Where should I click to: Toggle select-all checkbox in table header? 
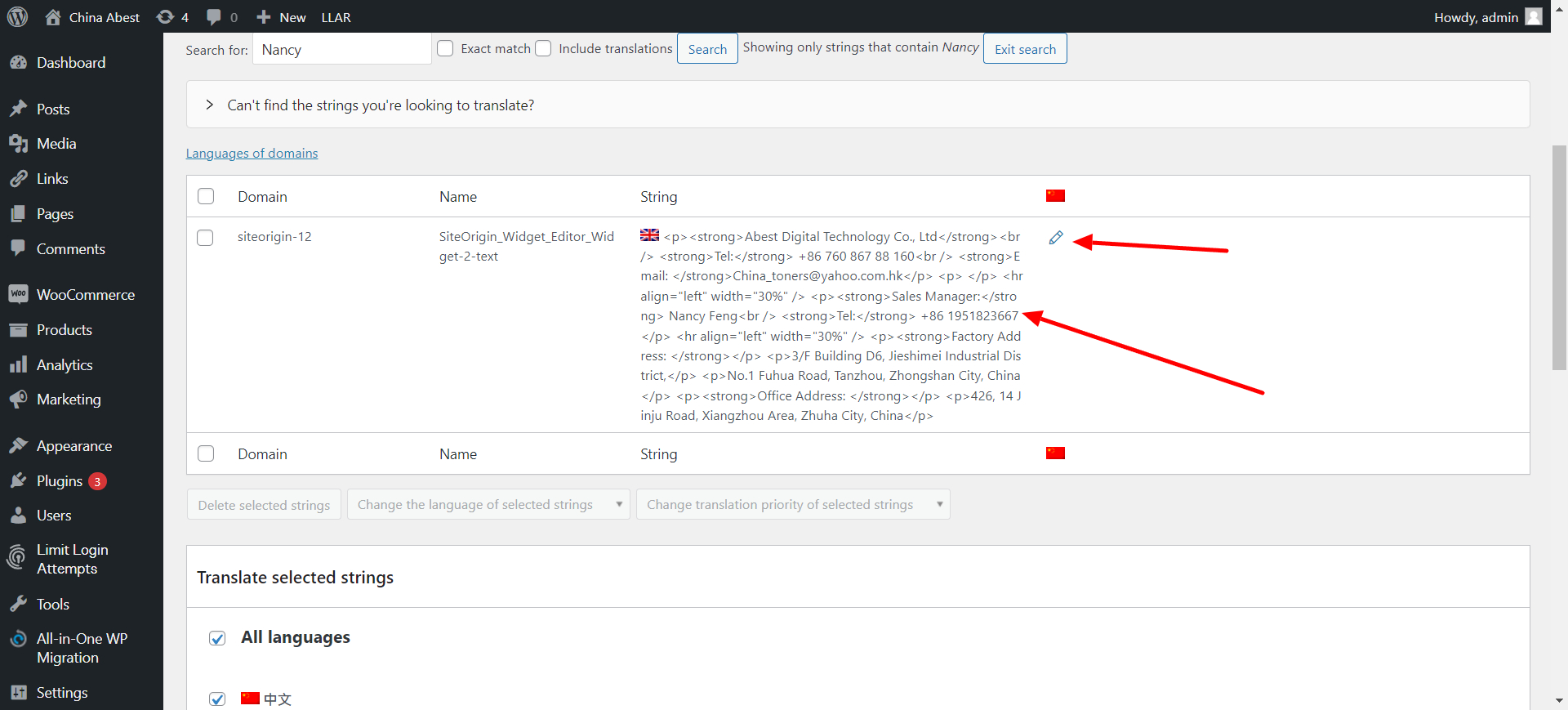[x=206, y=196]
